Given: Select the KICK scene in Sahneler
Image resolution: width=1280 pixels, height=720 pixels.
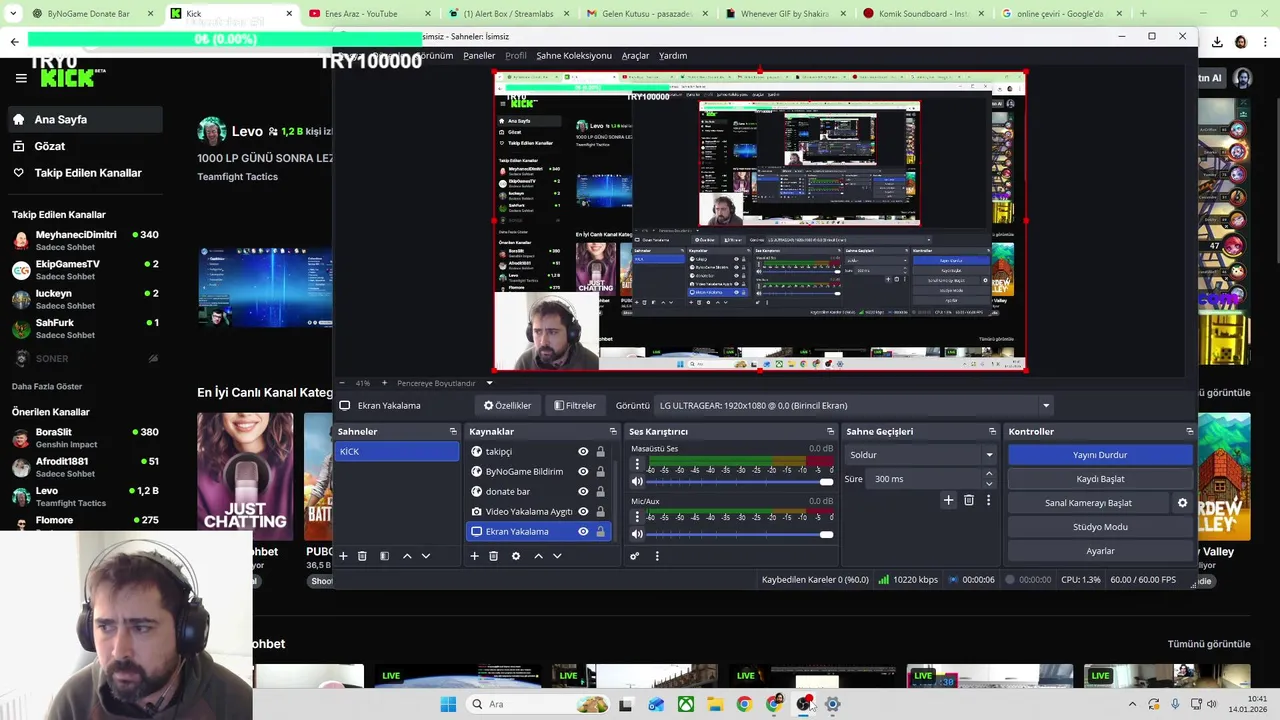Looking at the screenshot, I should [396, 452].
